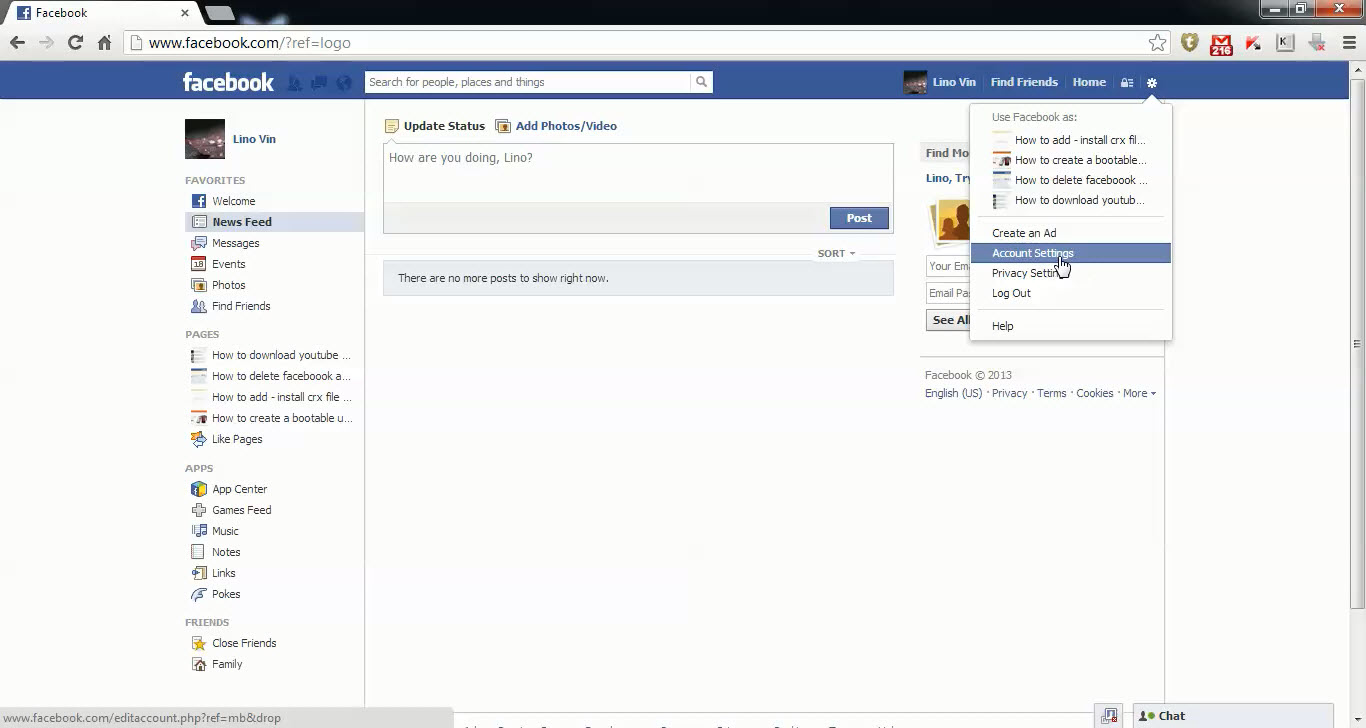Click Family list icon in Friends
Image resolution: width=1366 pixels, height=728 pixels.
click(199, 664)
